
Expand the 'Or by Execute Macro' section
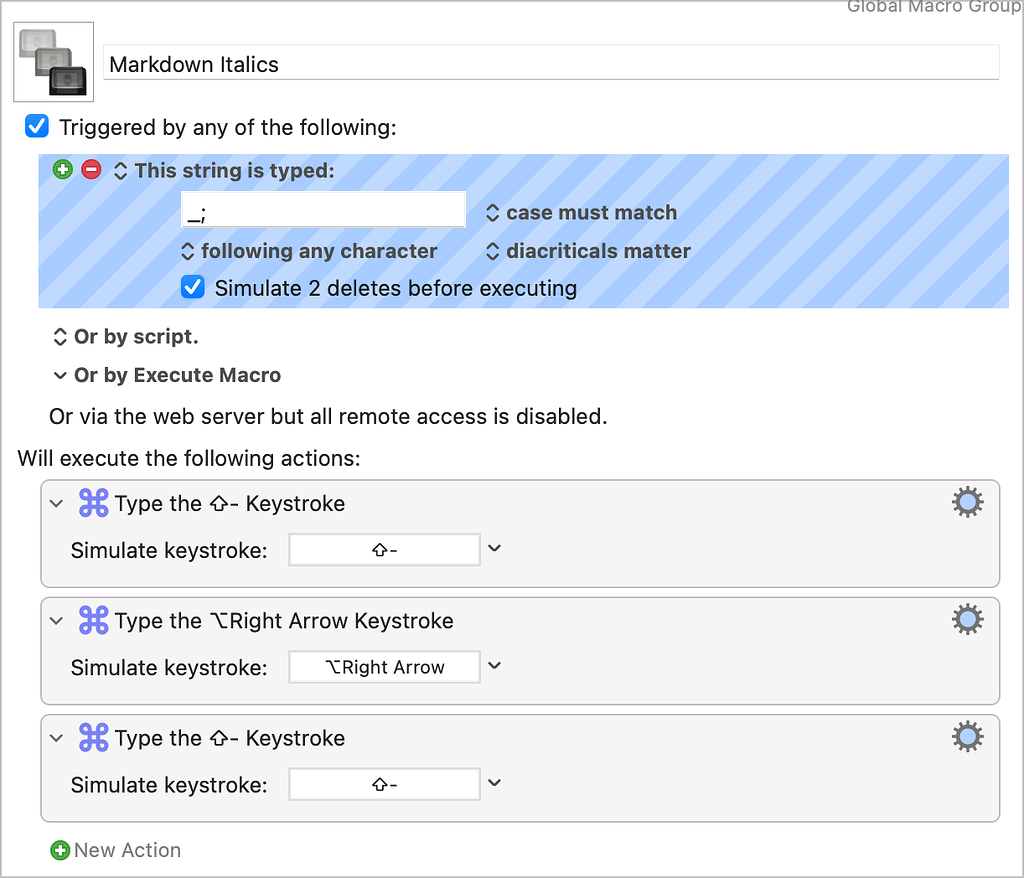tap(60, 376)
